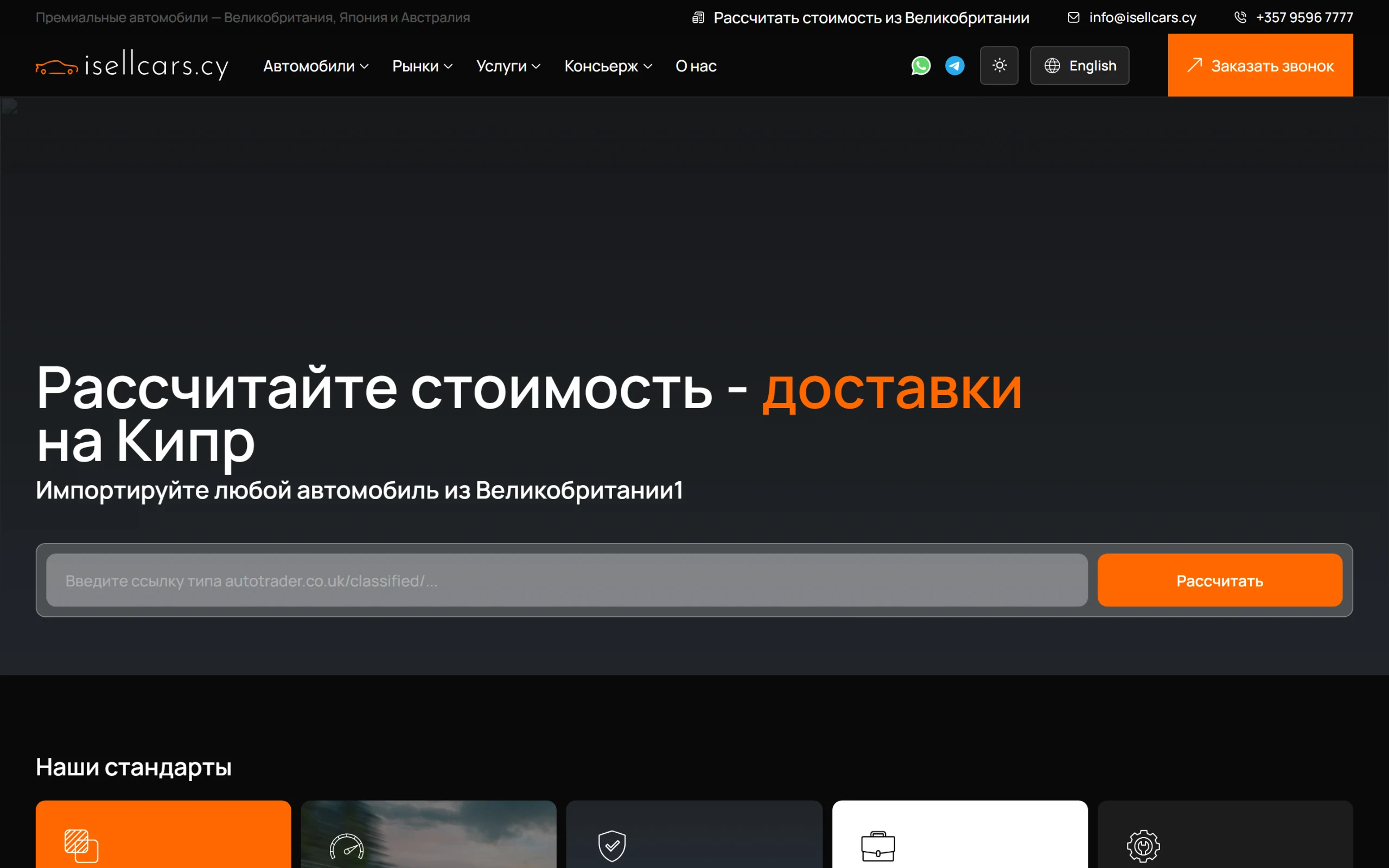
Task: Click the layered squares icon card
Action: (x=163, y=834)
